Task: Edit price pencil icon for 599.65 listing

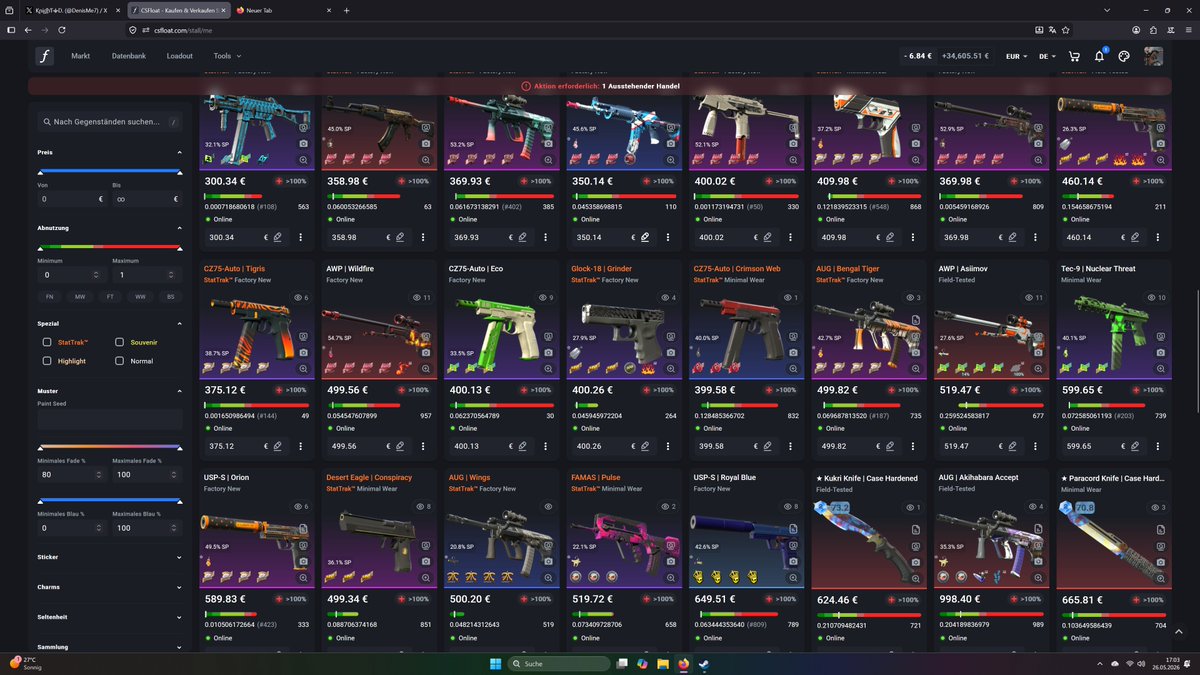Action: point(1135,446)
